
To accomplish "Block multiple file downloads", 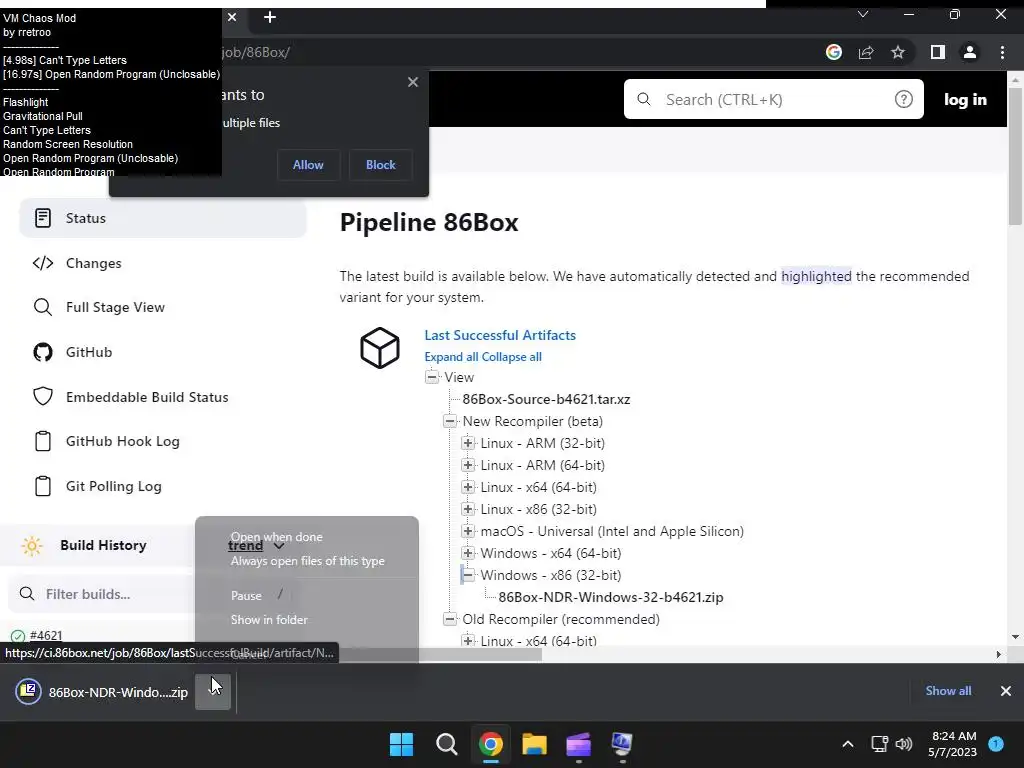I will coord(381,165).
